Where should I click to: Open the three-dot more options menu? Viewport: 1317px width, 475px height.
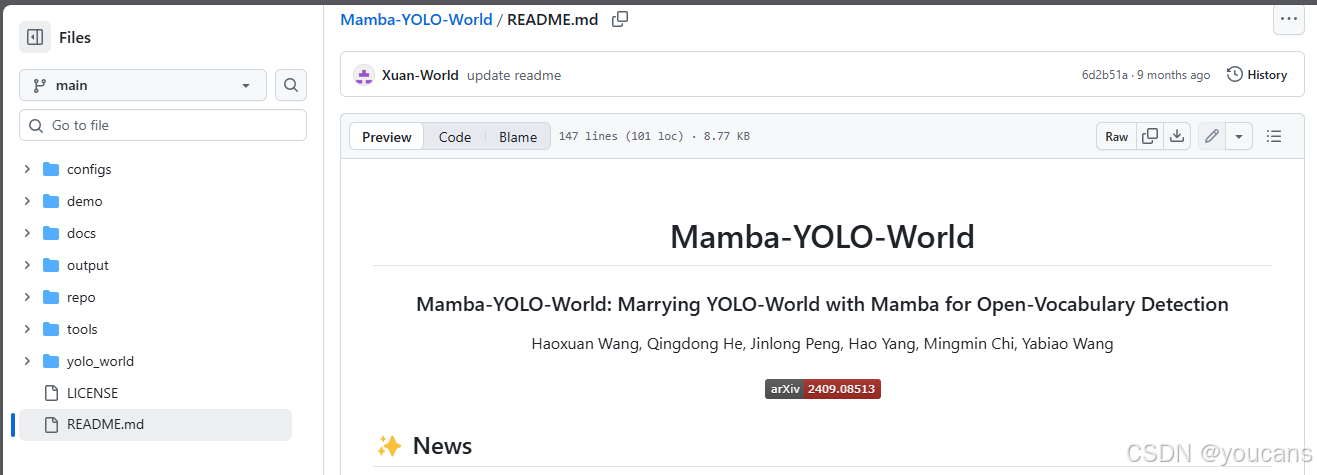pos(1288,19)
